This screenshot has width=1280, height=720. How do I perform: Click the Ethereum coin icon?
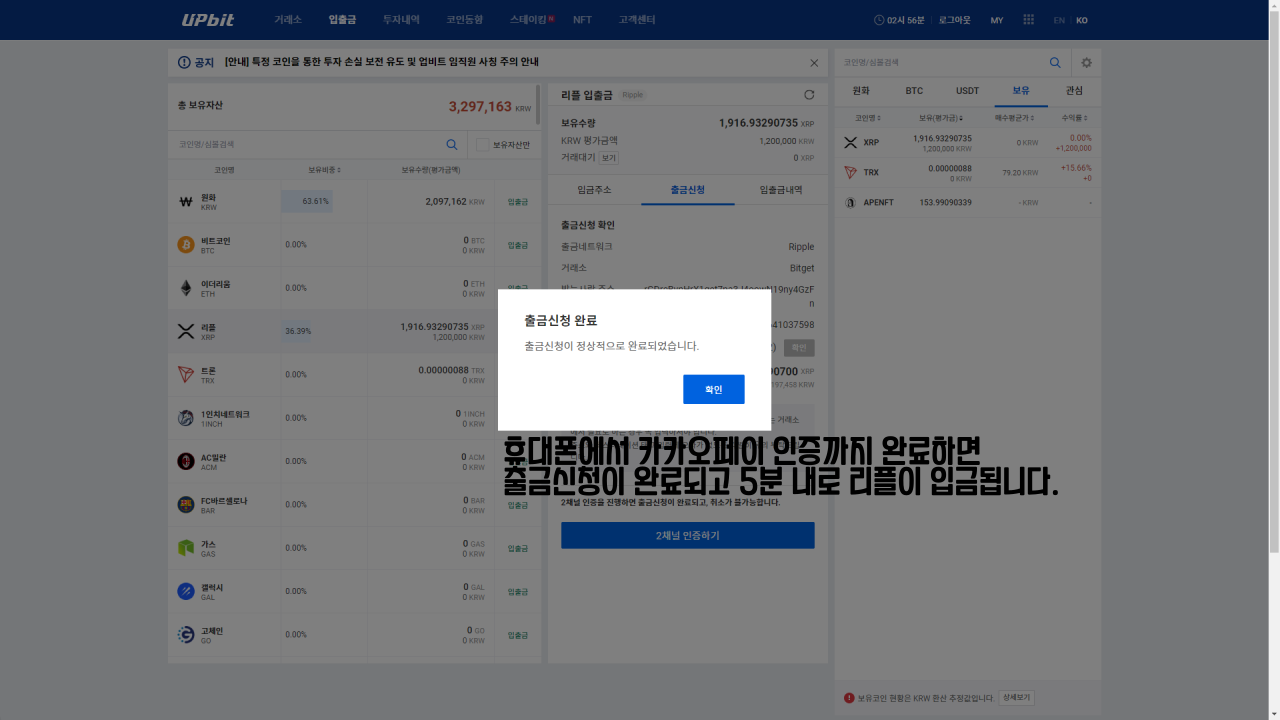click(185, 288)
